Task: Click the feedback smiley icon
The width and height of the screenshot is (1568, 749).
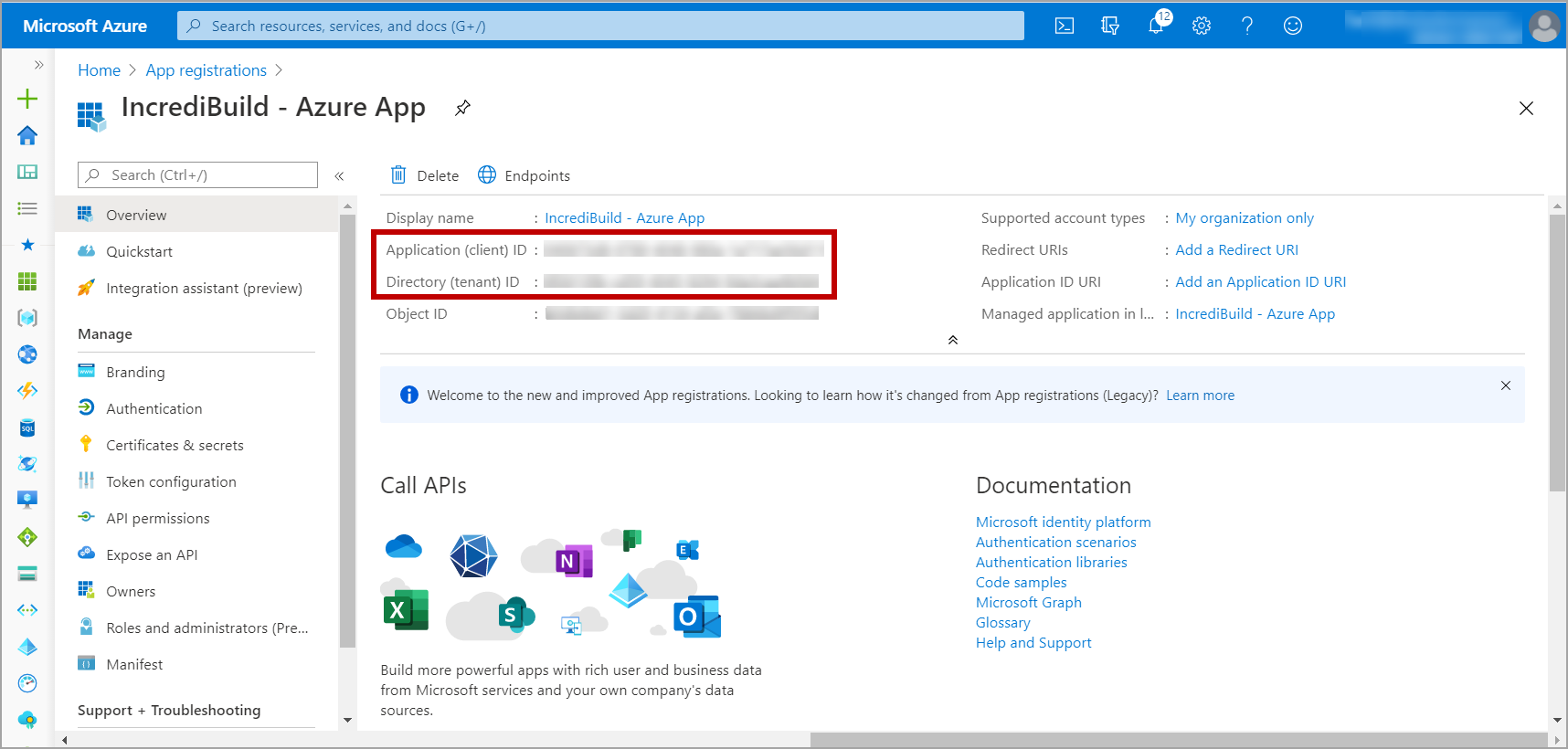Action: [x=1293, y=26]
